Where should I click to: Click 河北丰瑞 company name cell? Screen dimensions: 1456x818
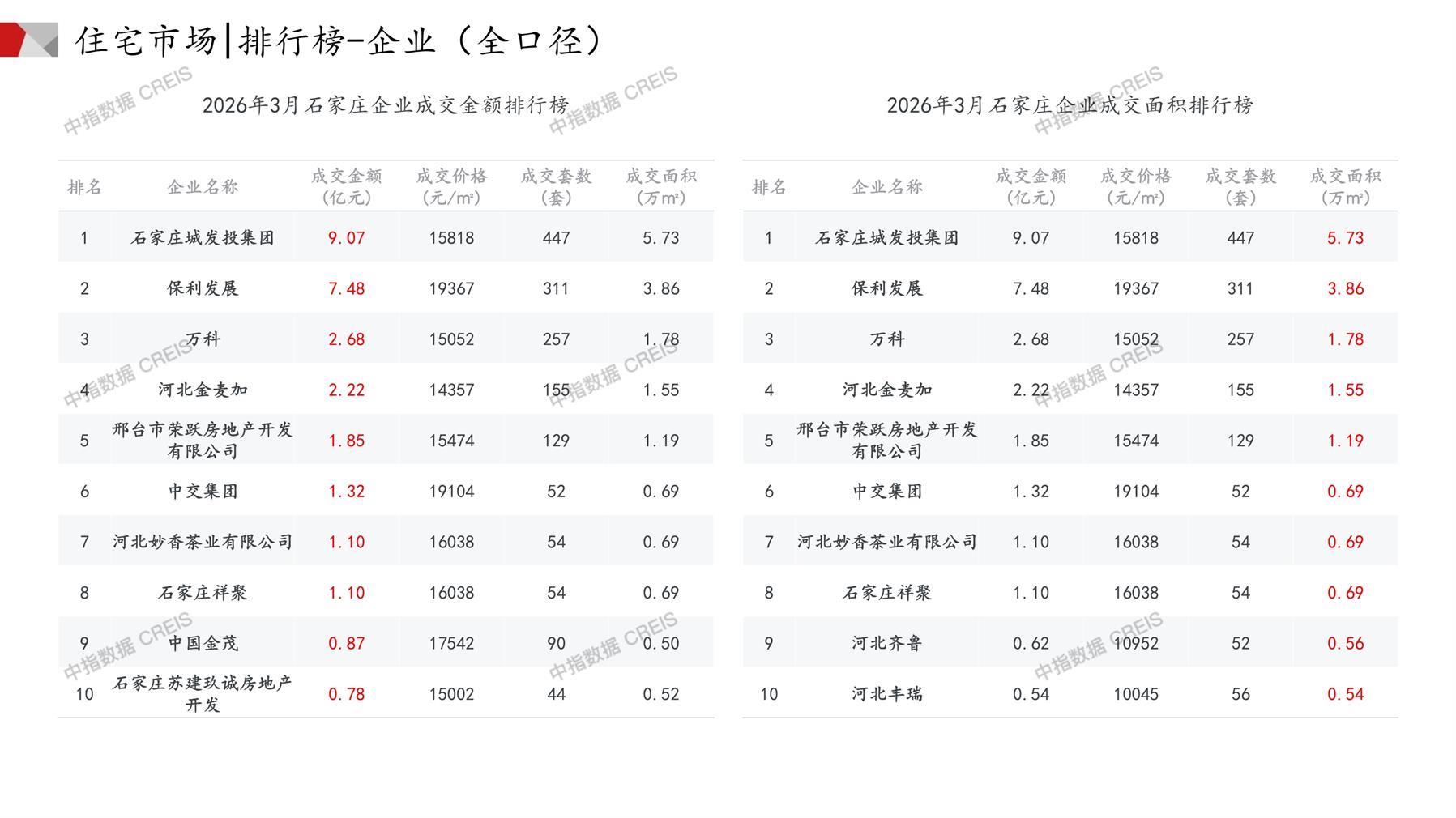click(x=887, y=694)
